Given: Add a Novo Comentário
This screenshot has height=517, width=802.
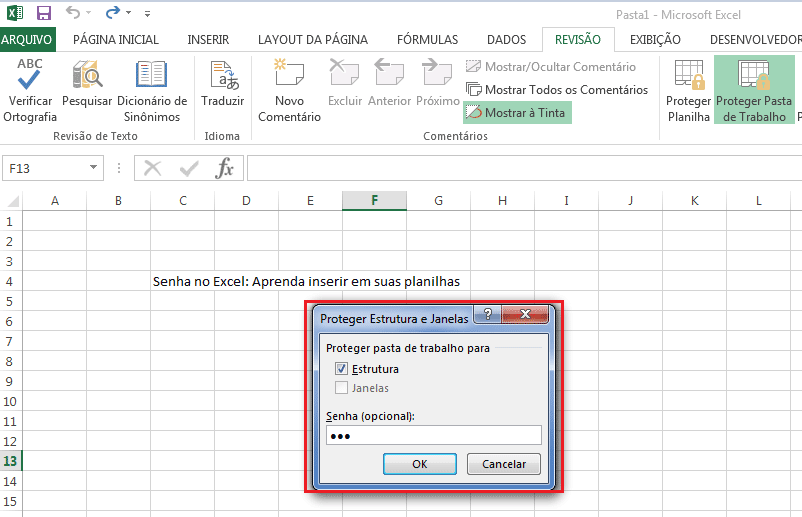Looking at the screenshot, I should 289,76.
